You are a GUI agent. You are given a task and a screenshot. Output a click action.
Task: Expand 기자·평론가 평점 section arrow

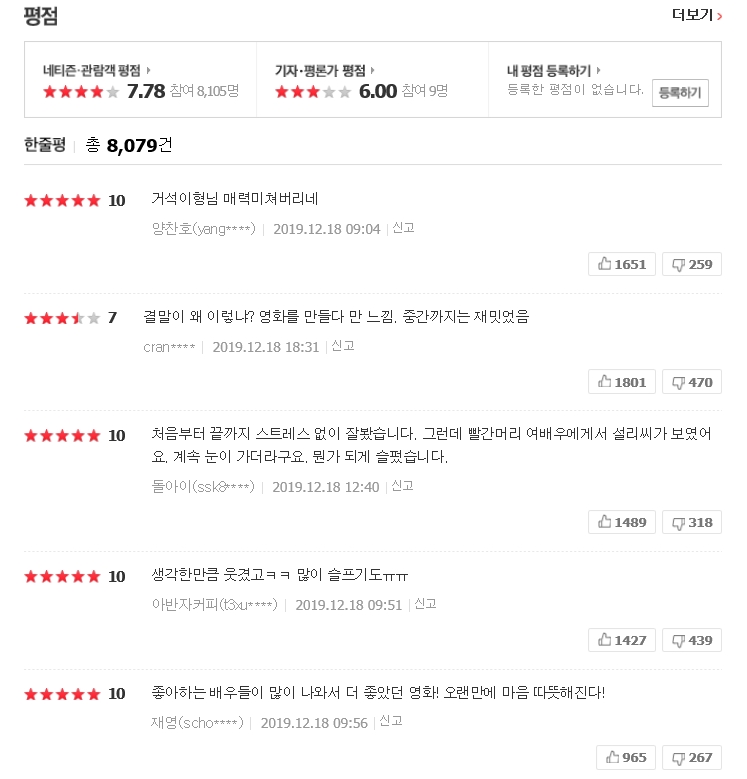click(x=373, y=70)
